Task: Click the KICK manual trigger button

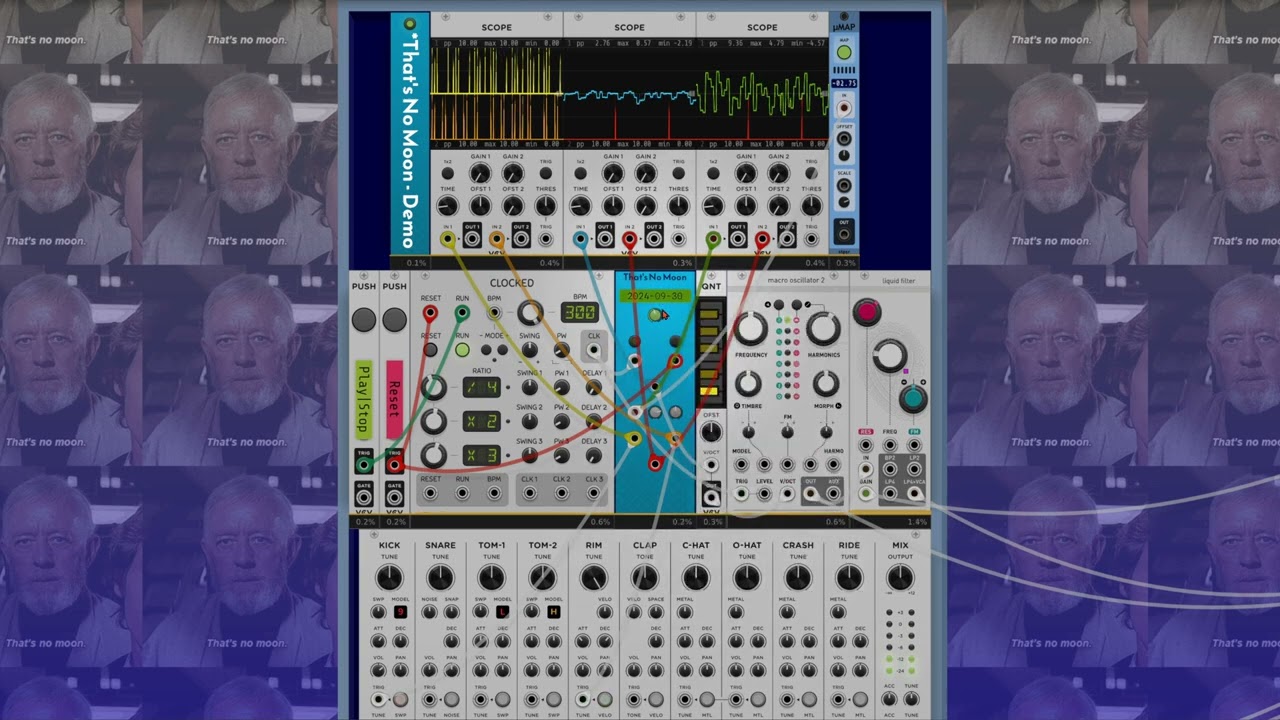Action: pyautogui.click(x=401, y=700)
